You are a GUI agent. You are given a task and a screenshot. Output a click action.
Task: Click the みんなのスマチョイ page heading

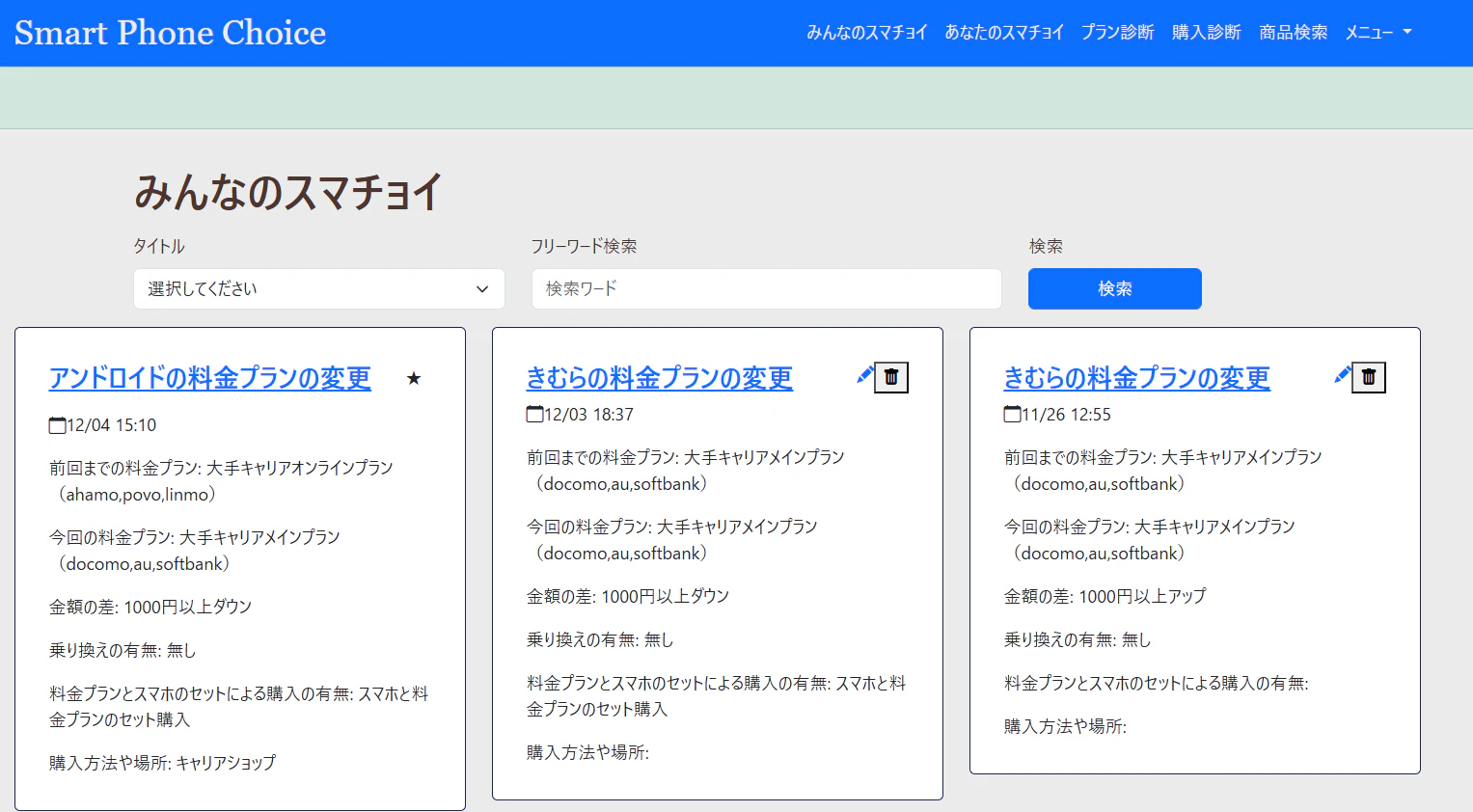click(287, 191)
